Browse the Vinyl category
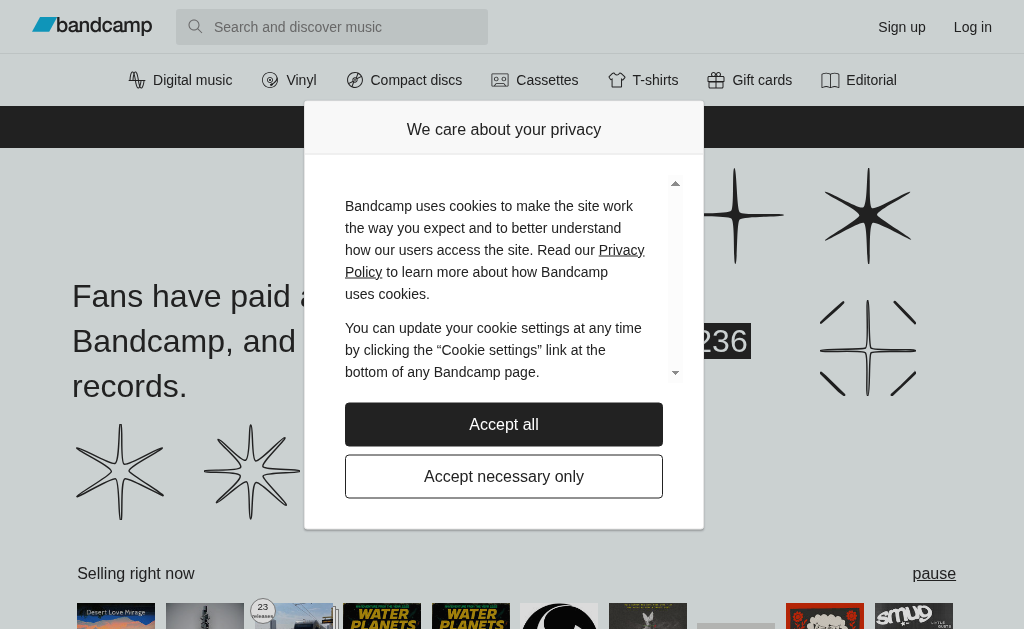The width and height of the screenshot is (1024, 629). click(x=301, y=80)
